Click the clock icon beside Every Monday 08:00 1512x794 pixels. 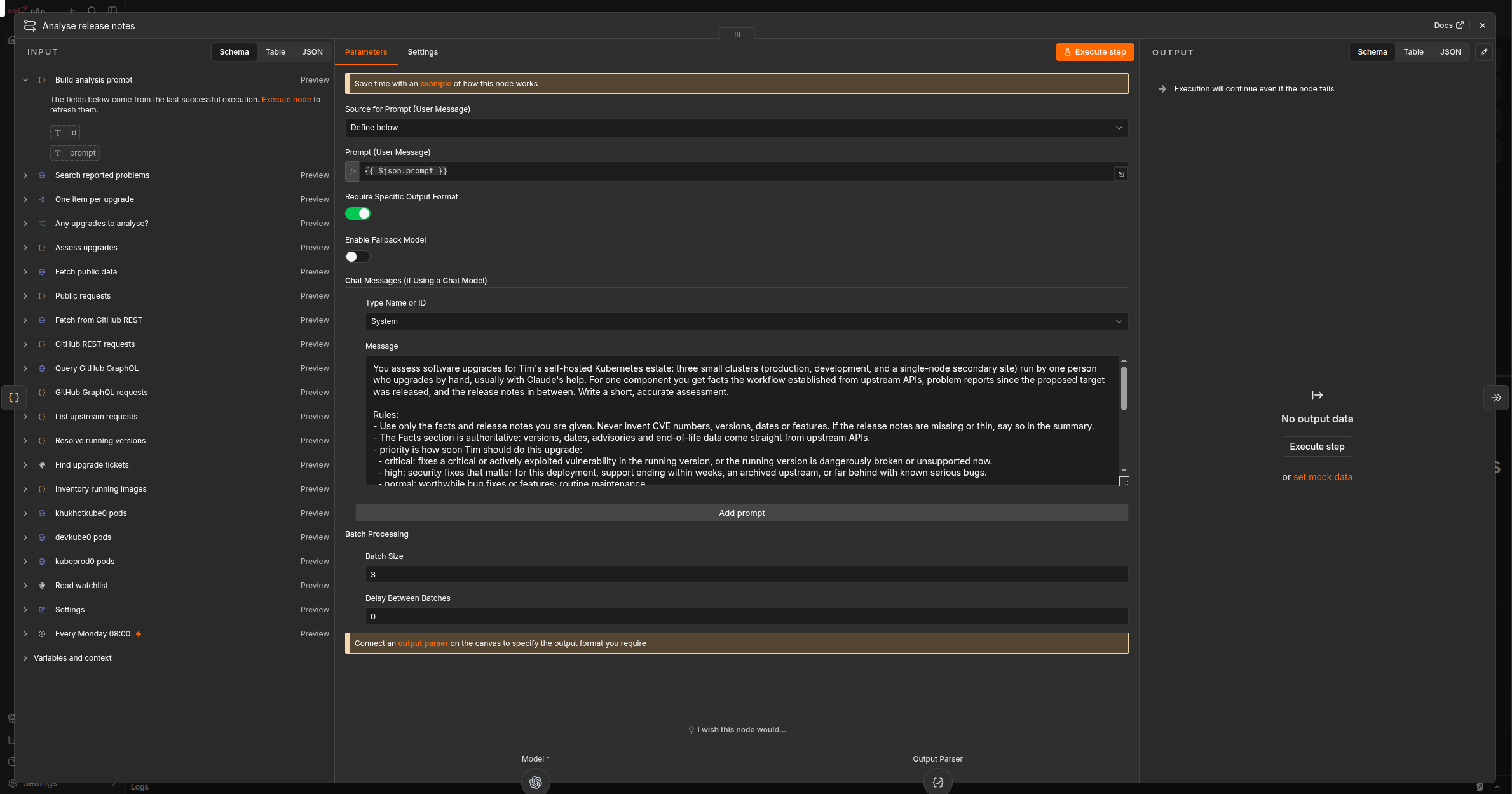[x=42, y=634]
